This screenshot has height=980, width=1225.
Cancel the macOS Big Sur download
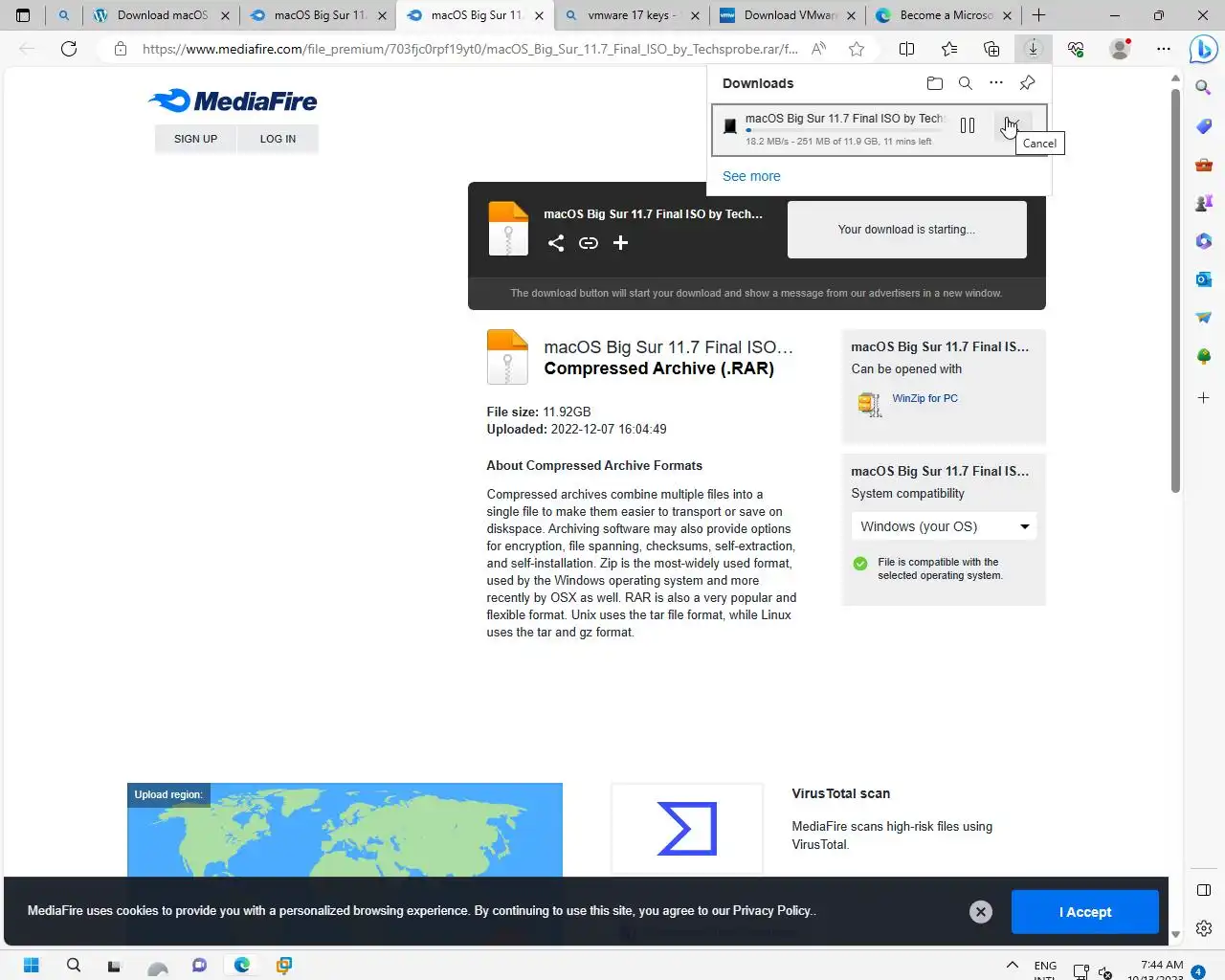tap(1011, 125)
